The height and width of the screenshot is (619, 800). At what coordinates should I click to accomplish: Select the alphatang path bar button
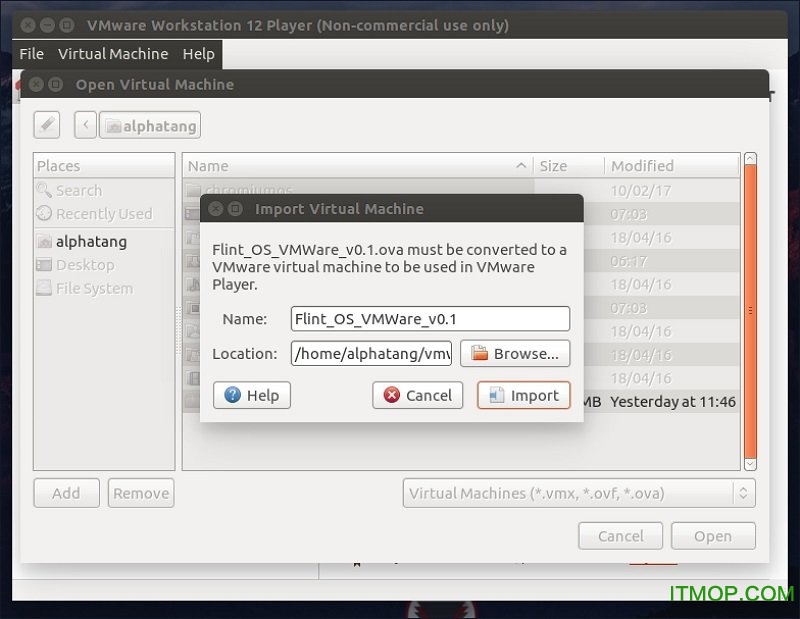click(x=149, y=125)
